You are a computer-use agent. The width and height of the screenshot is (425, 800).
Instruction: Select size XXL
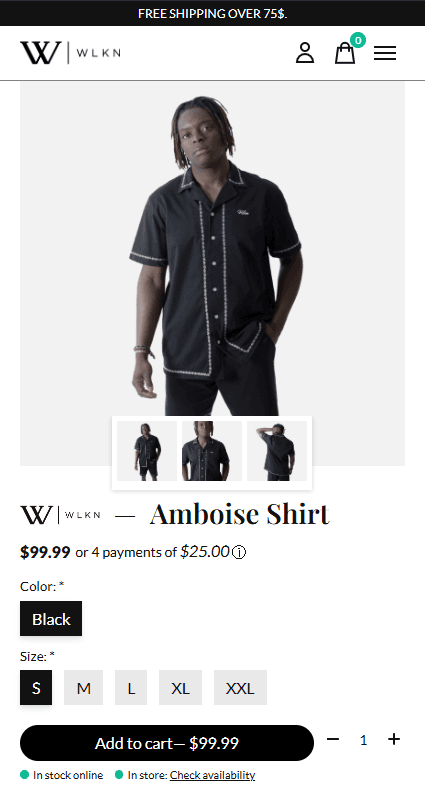pyautogui.click(x=240, y=688)
